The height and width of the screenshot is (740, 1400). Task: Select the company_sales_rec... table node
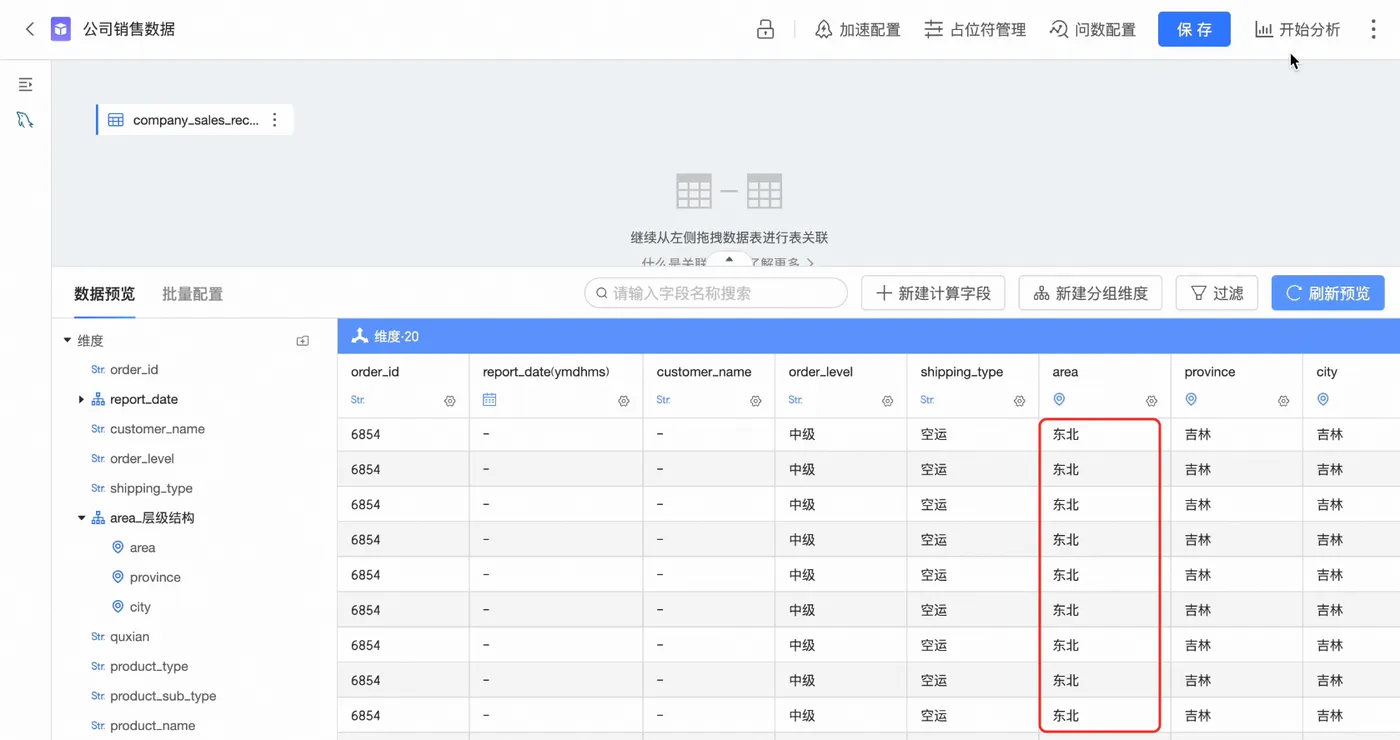pos(195,120)
